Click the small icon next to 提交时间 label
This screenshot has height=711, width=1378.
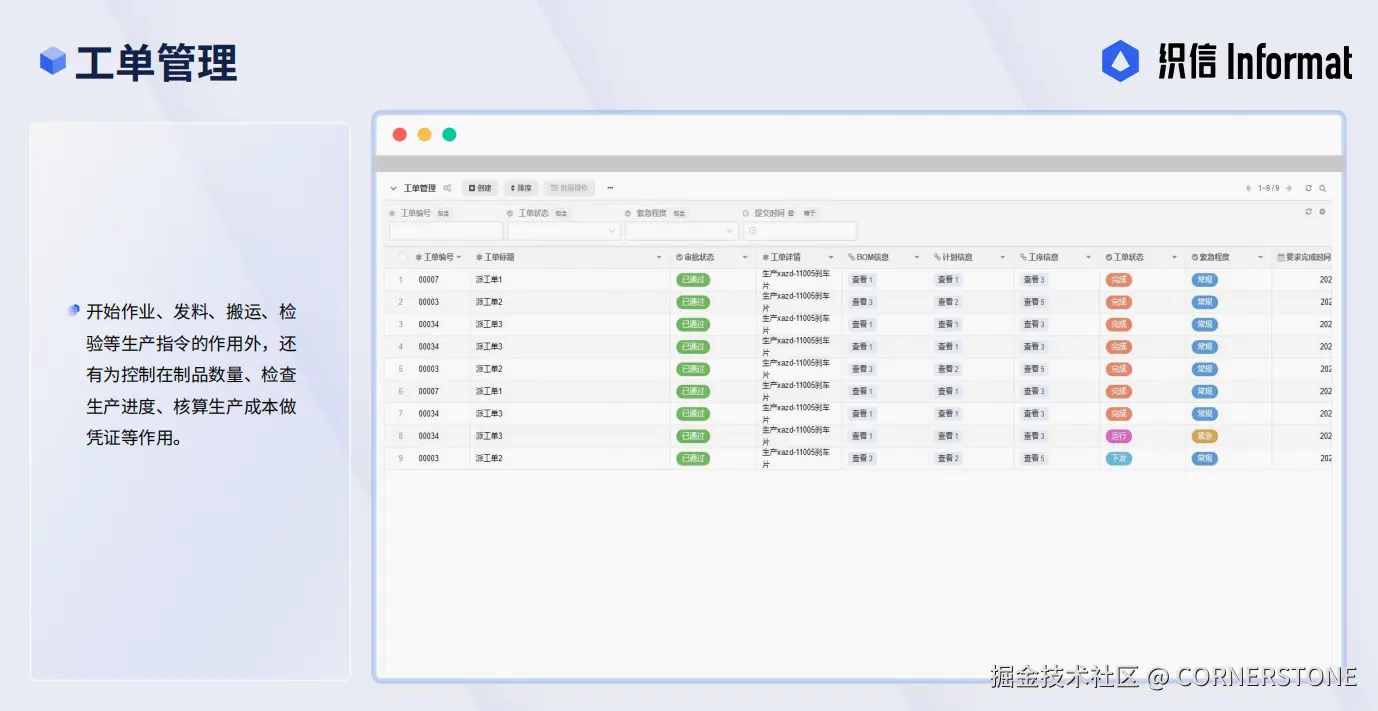[x=791, y=213]
